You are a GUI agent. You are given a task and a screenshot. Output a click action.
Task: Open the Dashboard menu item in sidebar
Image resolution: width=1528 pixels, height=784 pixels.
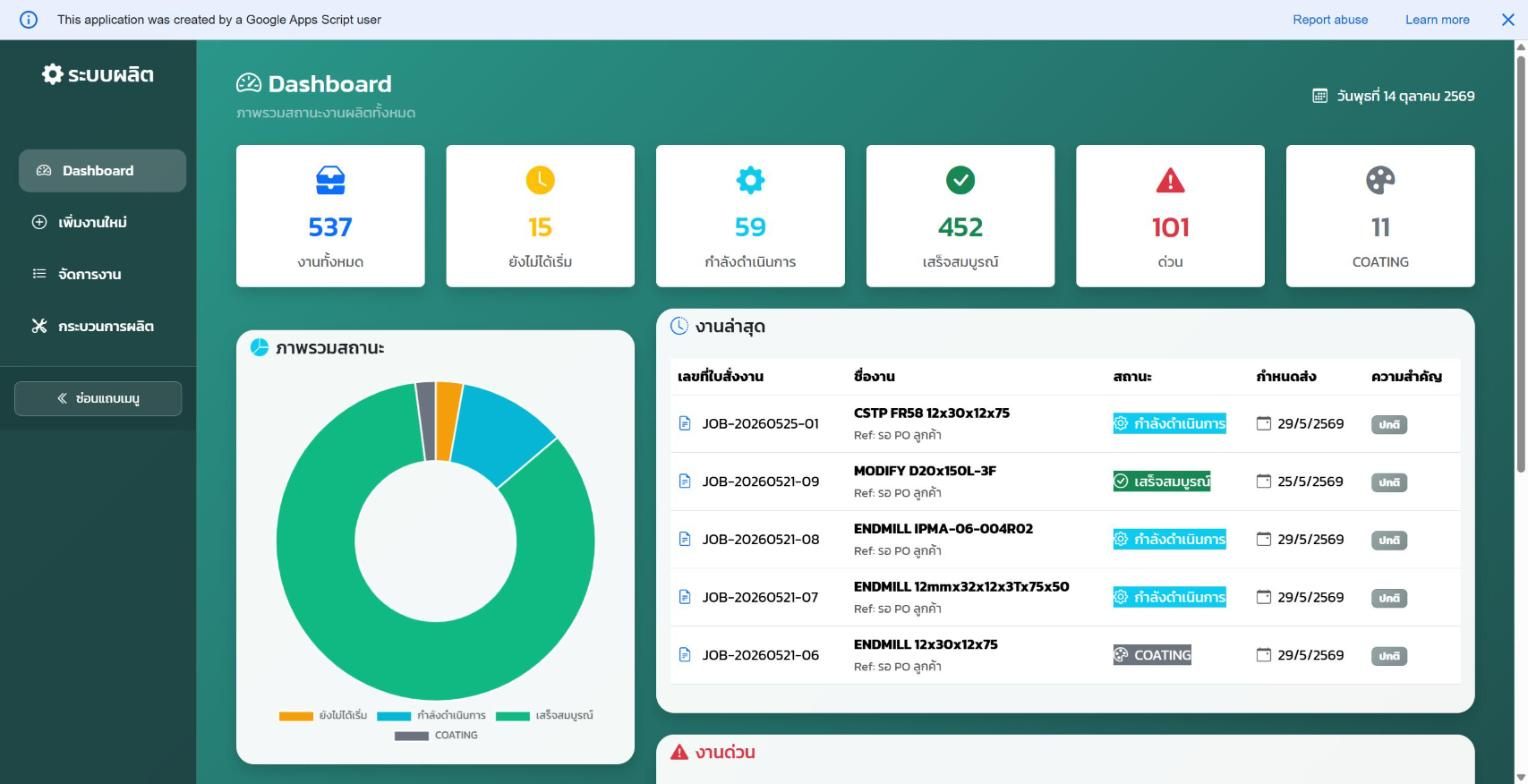102,170
